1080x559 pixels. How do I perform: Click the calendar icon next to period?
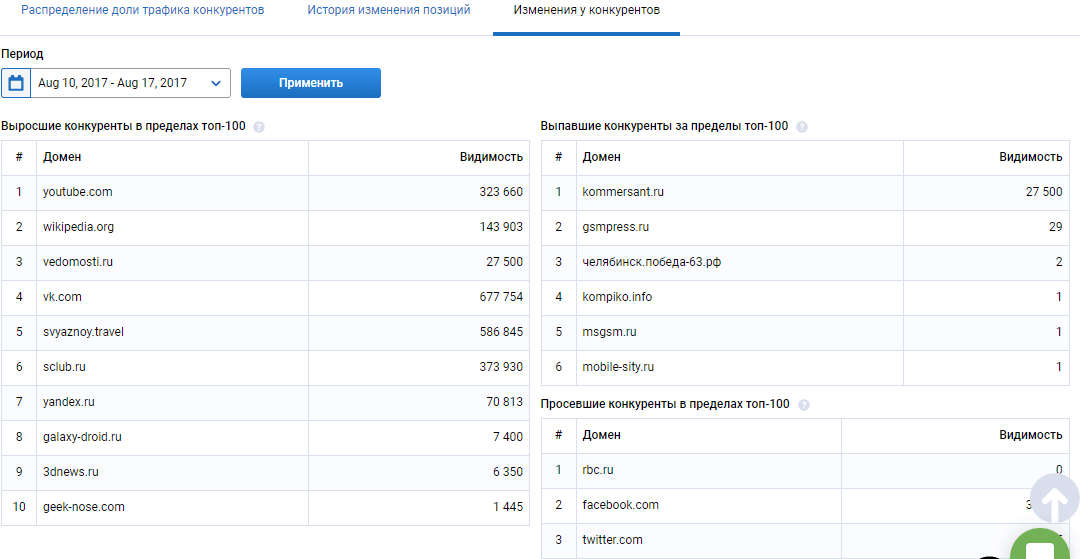16,83
